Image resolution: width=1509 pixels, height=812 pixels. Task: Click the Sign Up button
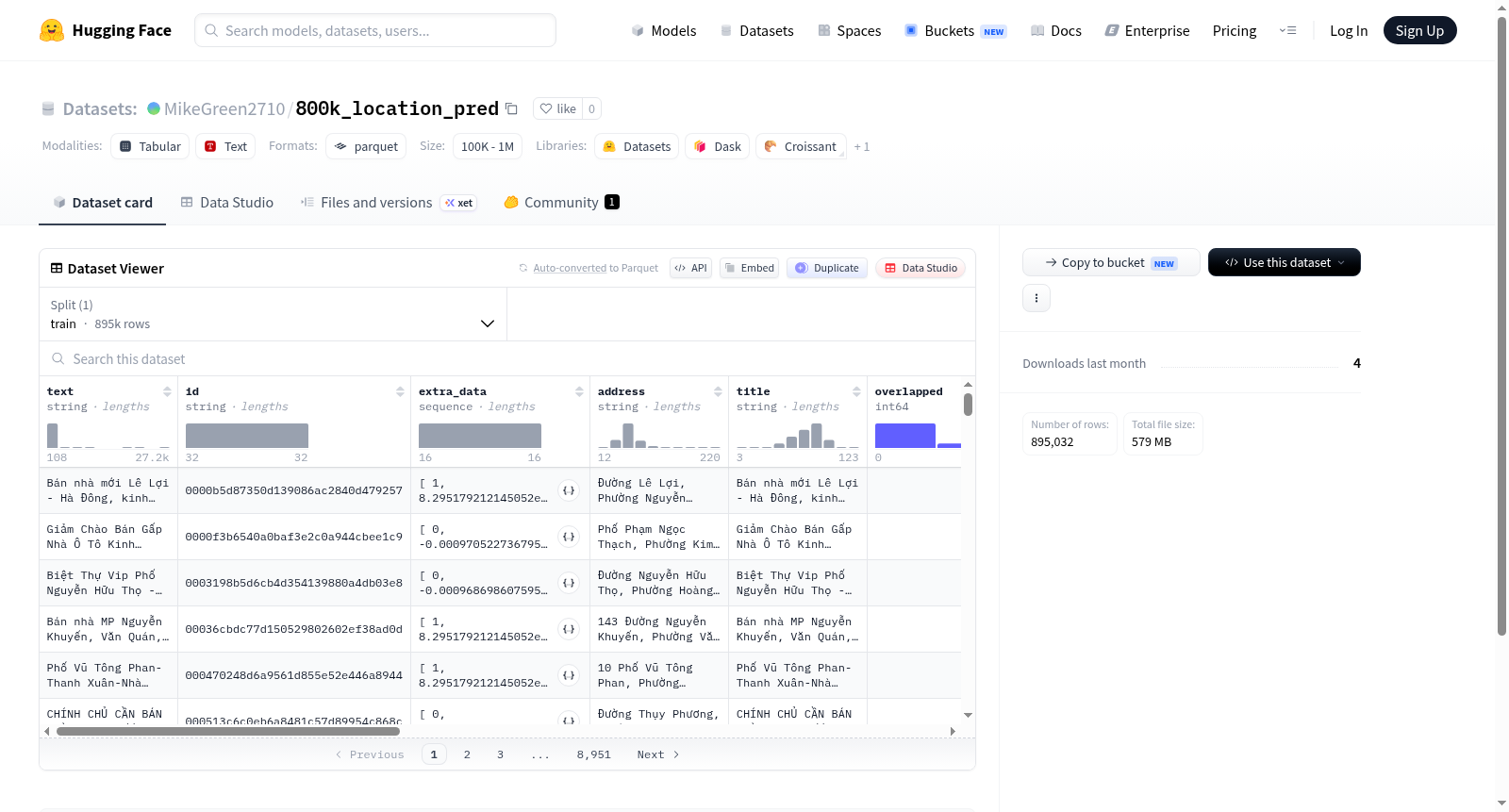(1419, 30)
